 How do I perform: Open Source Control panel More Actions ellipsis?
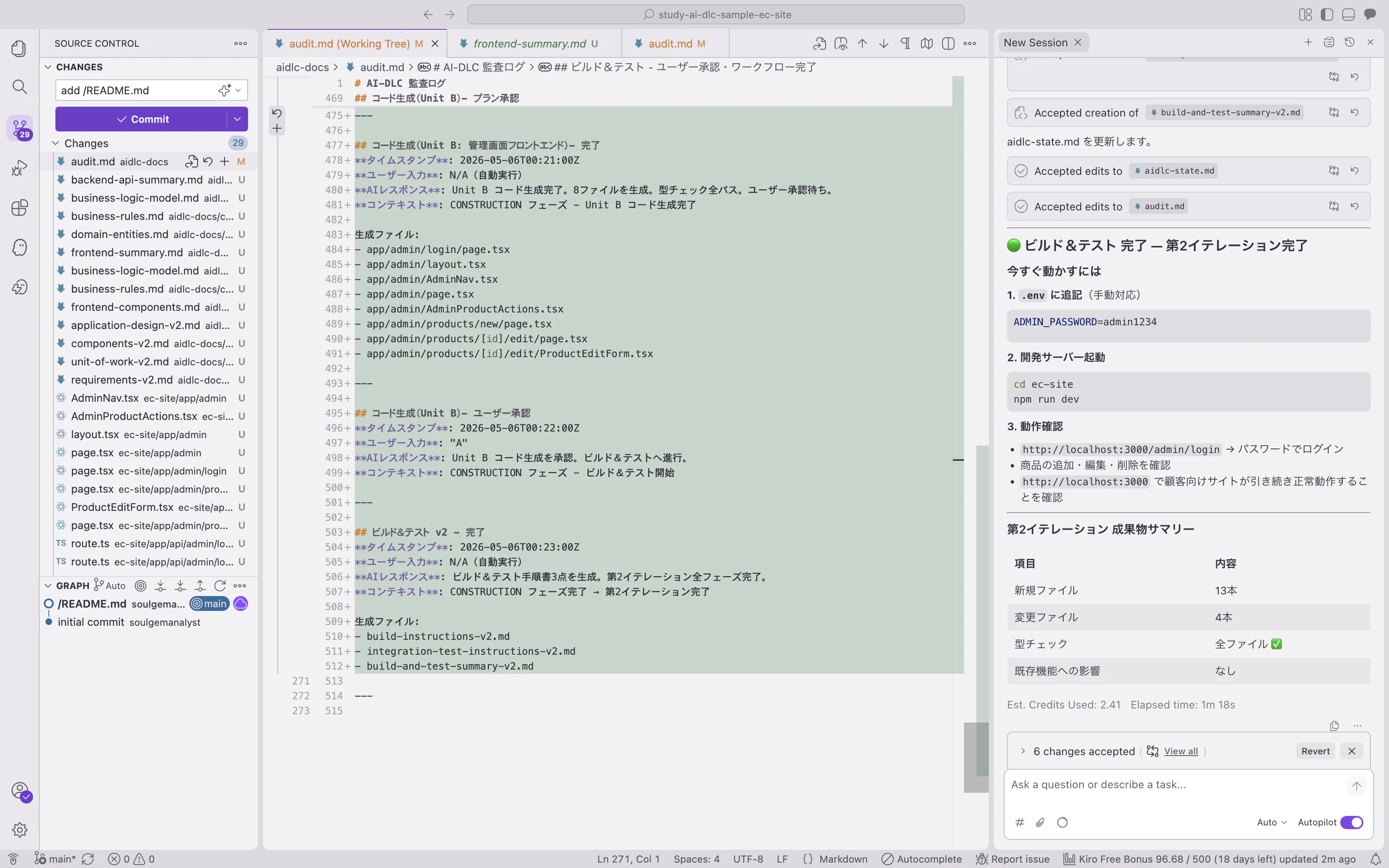point(241,44)
